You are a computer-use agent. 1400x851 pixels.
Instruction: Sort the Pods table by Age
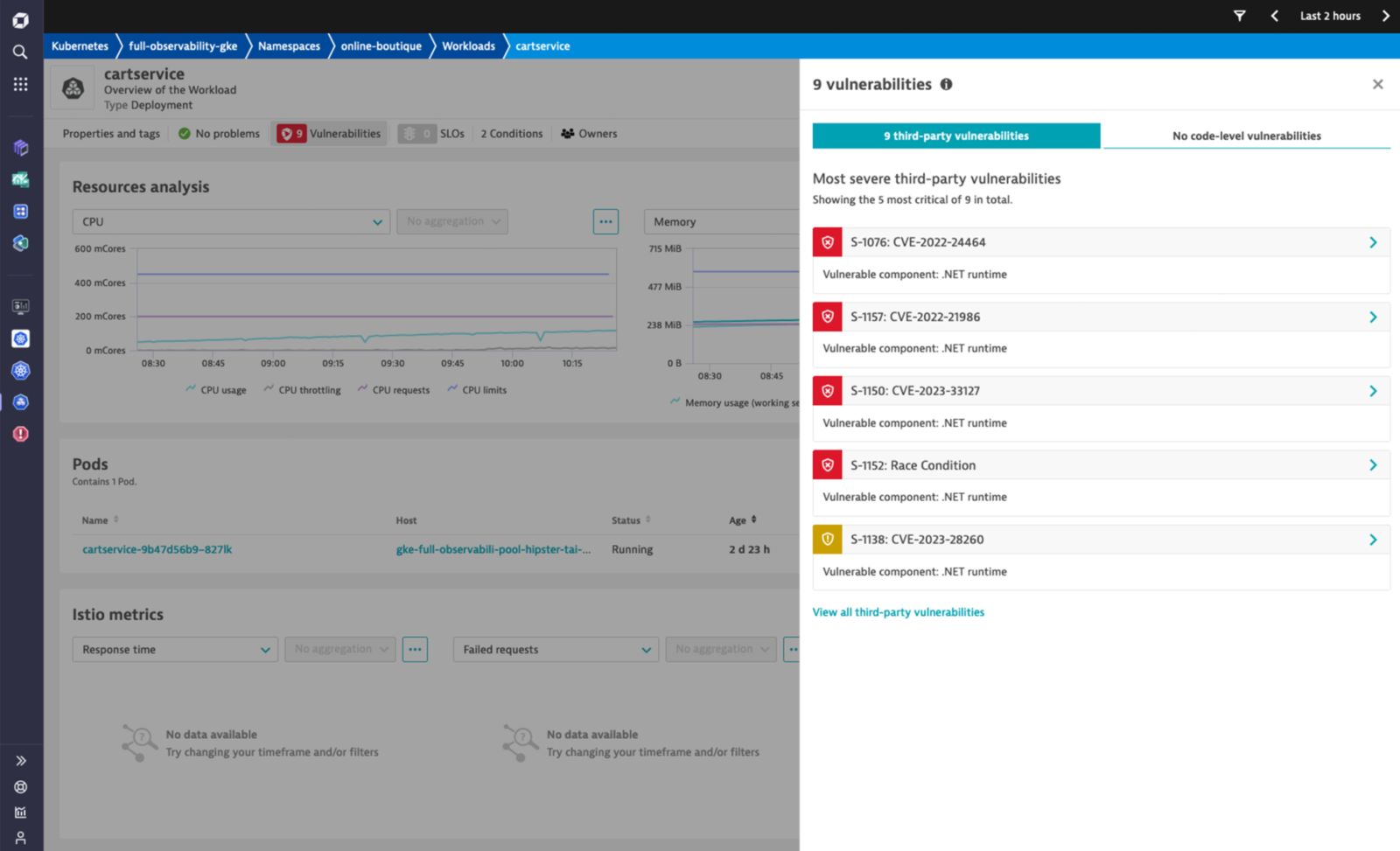[743, 520]
